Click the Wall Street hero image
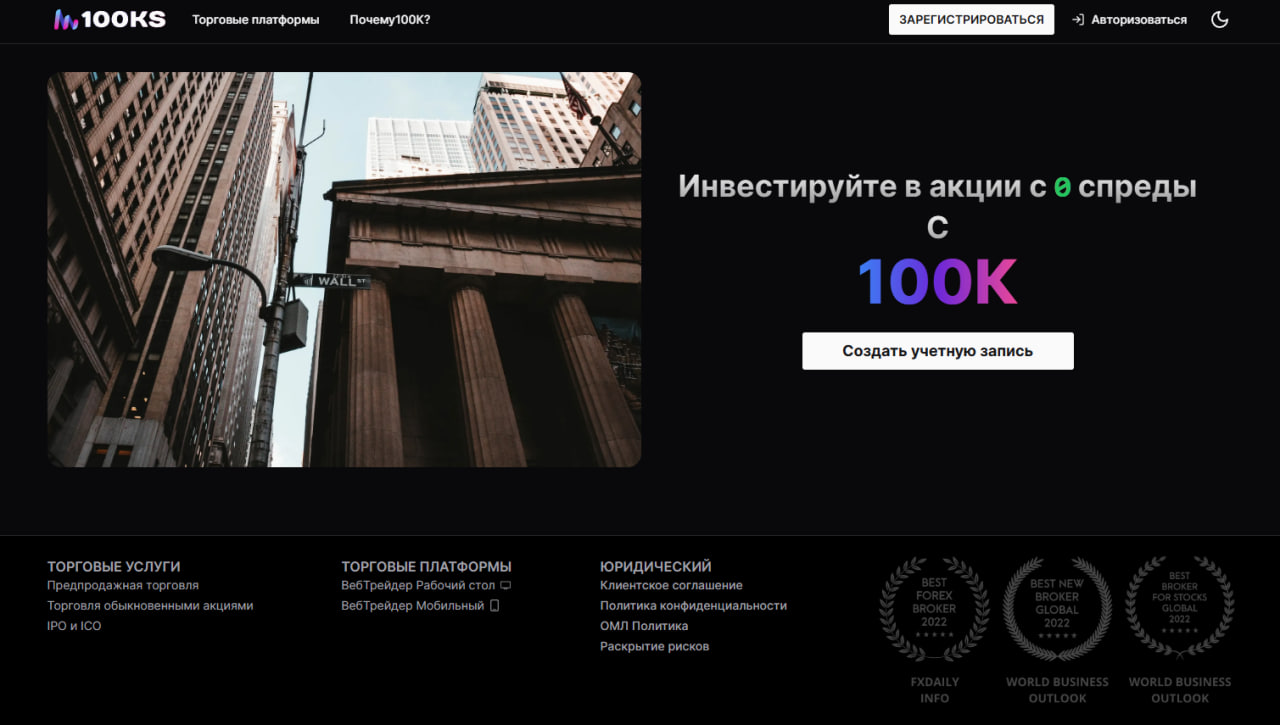 (x=344, y=269)
